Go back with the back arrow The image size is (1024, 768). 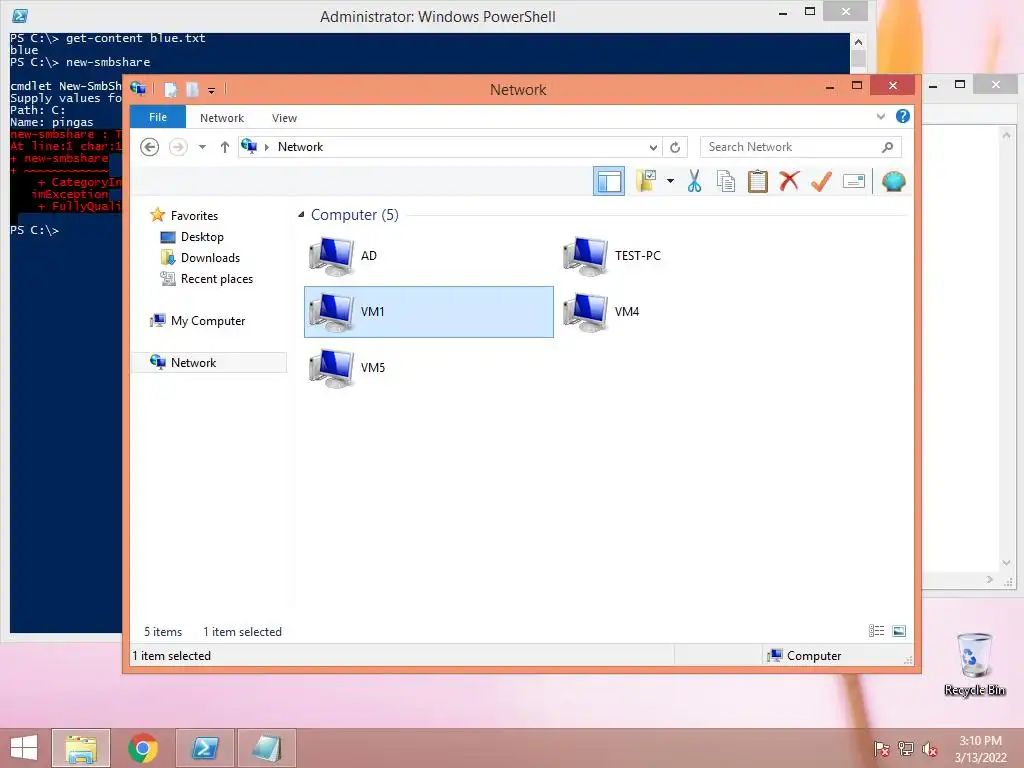point(150,147)
